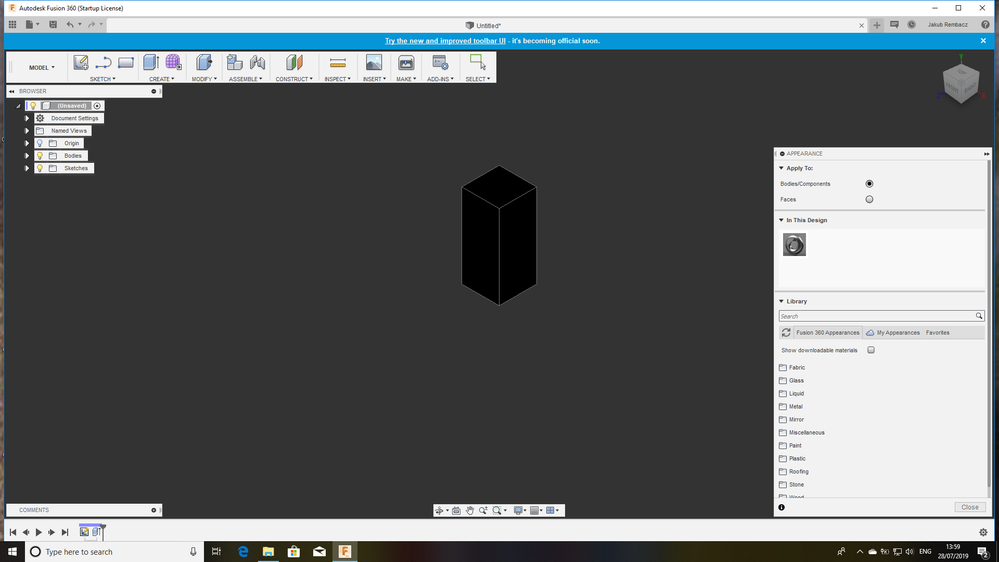
Task: Click the Press Pull modify icon
Action: pos(204,62)
